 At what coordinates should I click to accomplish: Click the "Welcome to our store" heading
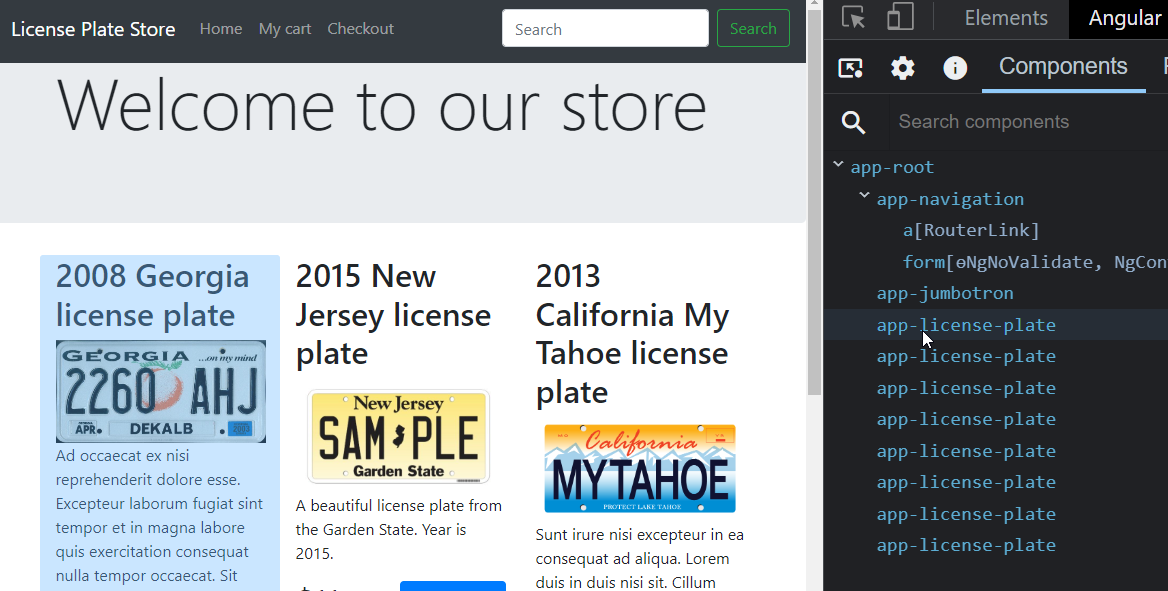pos(381,106)
